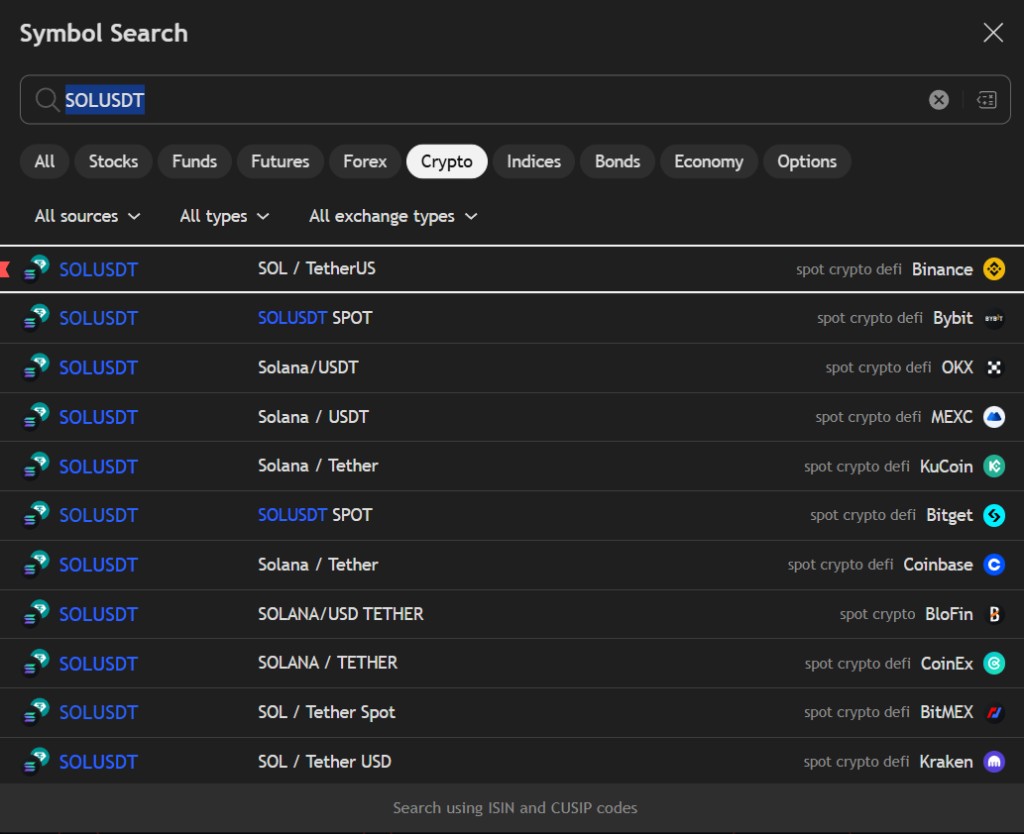
Task: Open the All sources dropdown
Action: 86,216
